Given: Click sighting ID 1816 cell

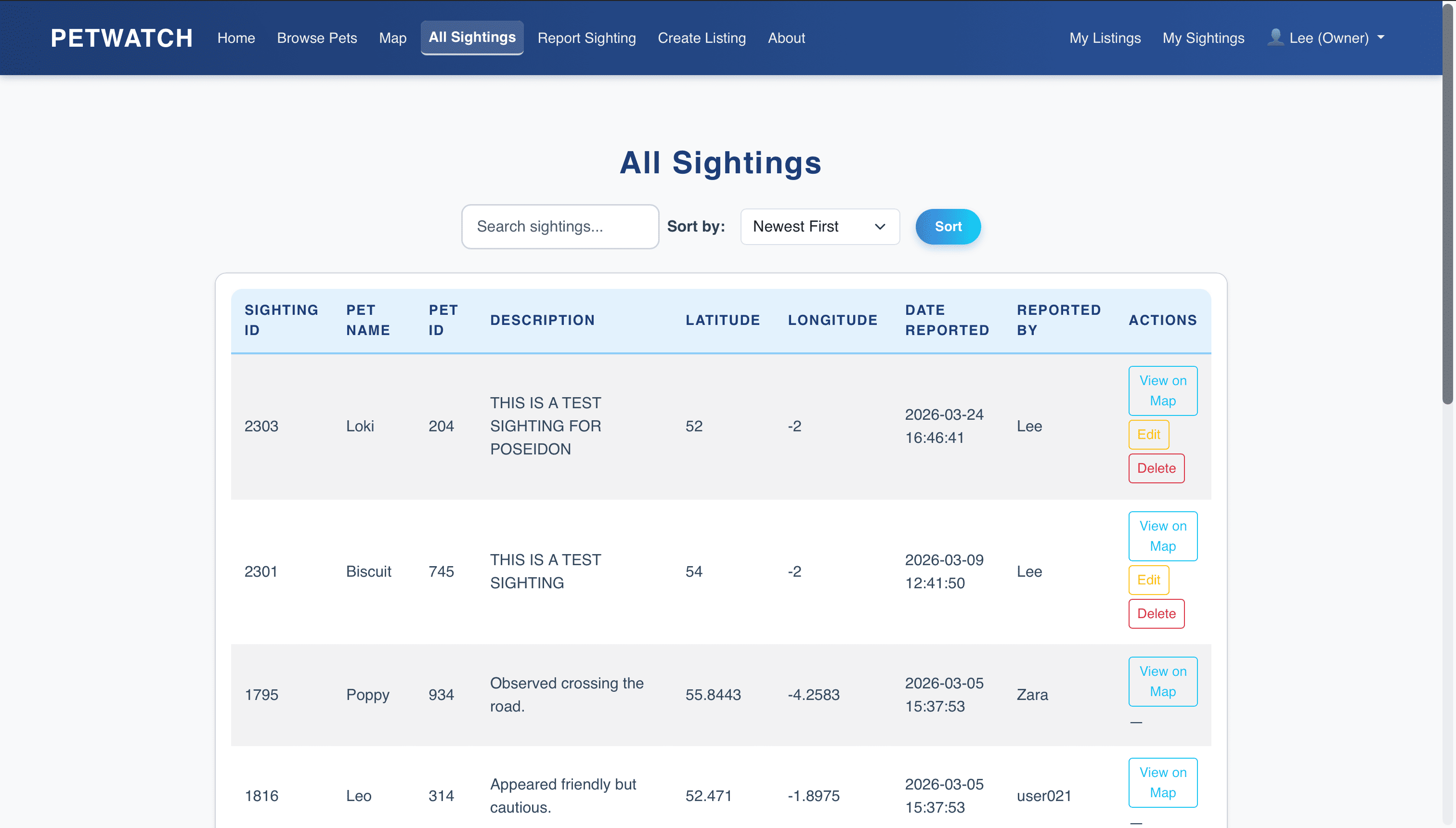Looking at the screenshot, I should [261, 796].
